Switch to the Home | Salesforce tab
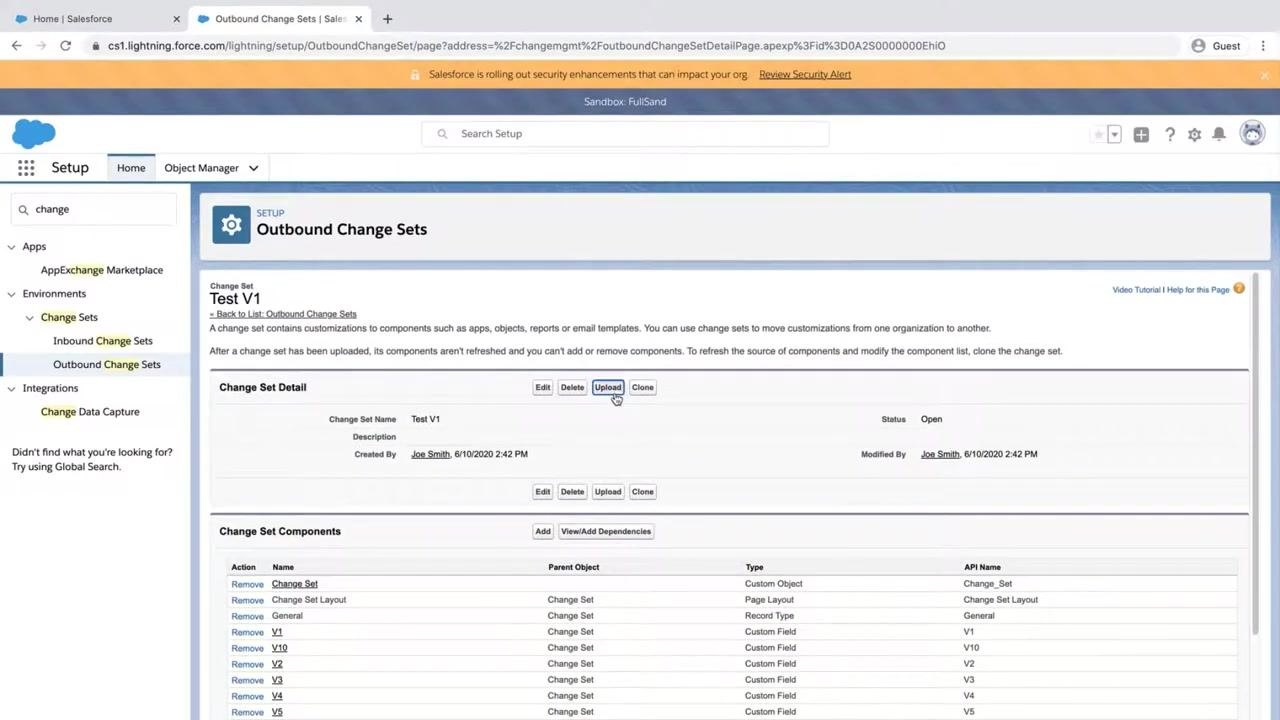This screenshot has width=1280, height=720. (x=95, y=18)
